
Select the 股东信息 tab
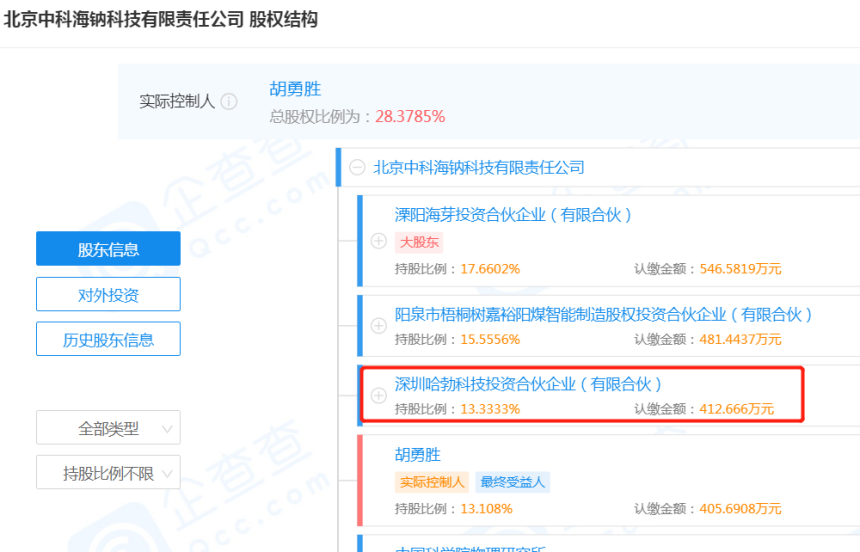point(108,249)
